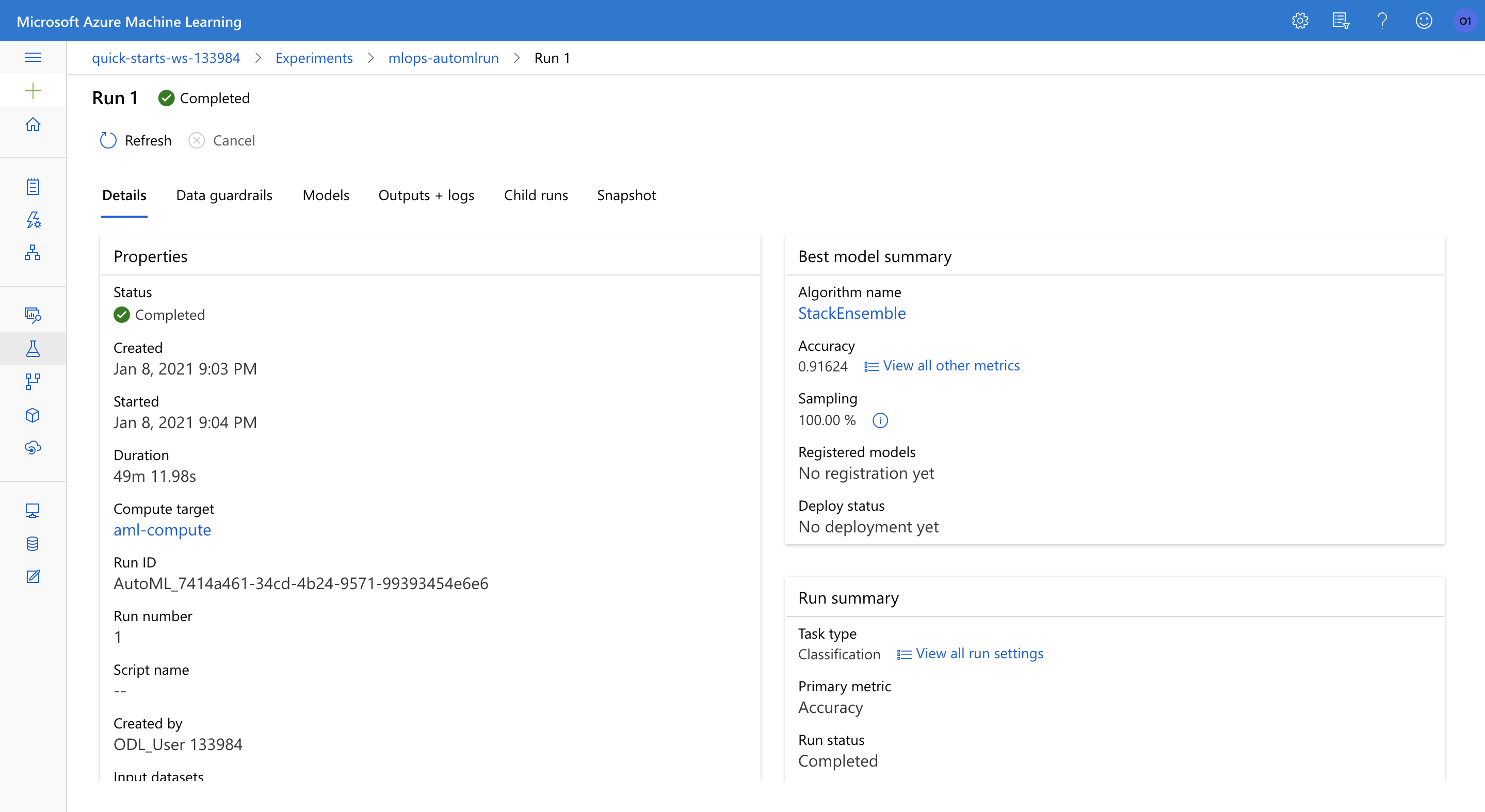Expand the hamburger navigation menu

pos(33,57)
